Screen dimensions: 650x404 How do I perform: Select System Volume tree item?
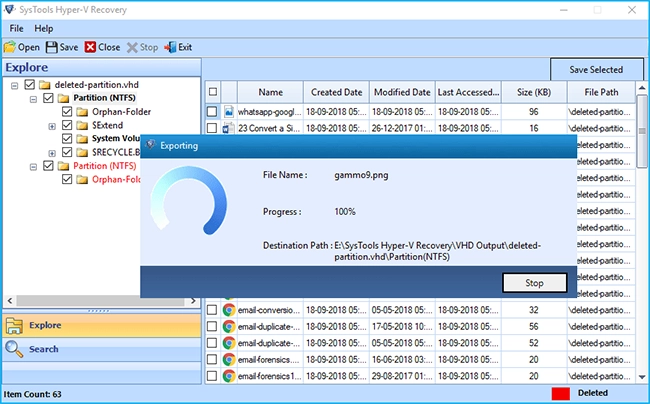coord(116,138)
